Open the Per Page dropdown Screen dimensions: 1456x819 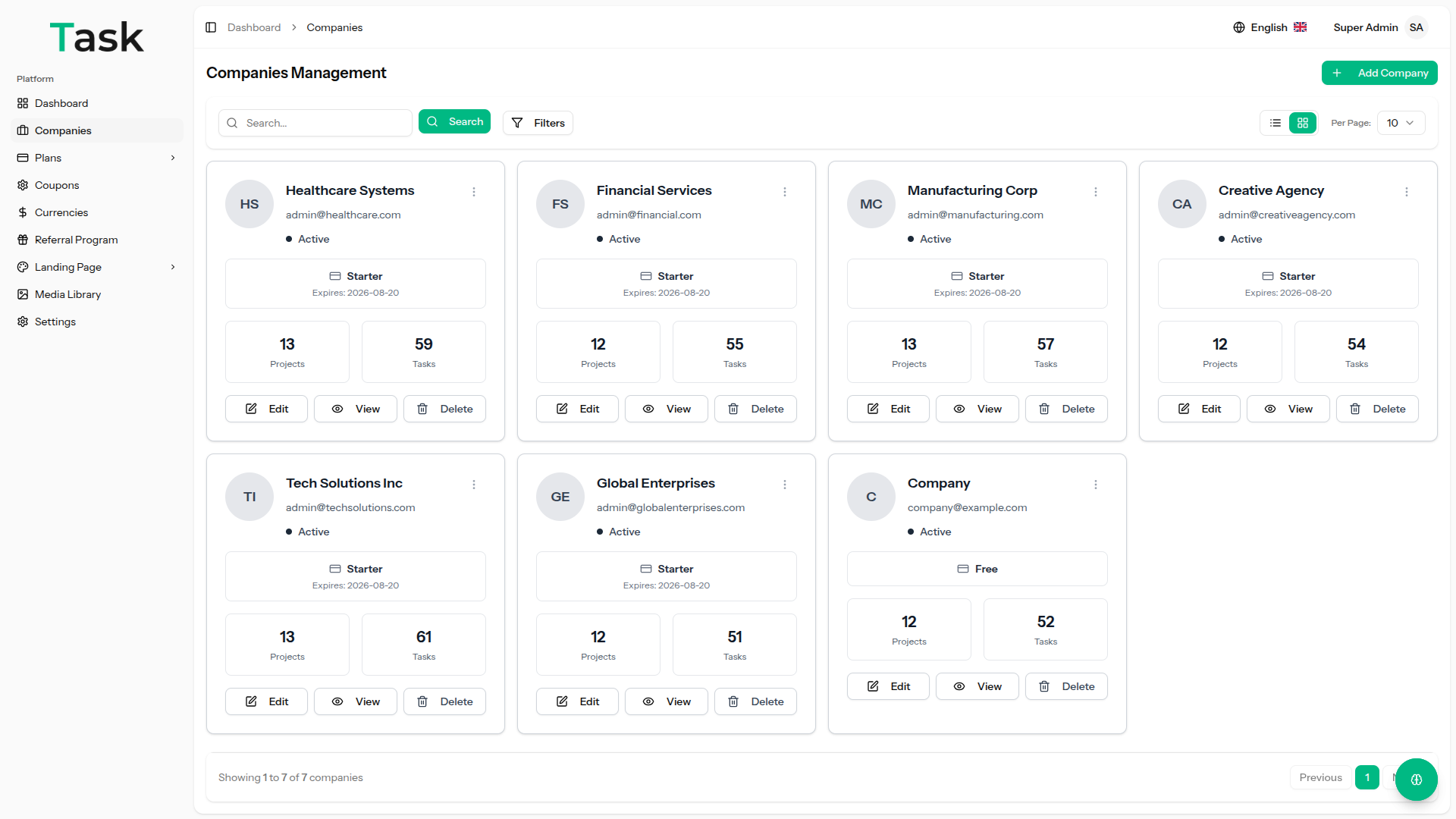[x=1401, y=123]
